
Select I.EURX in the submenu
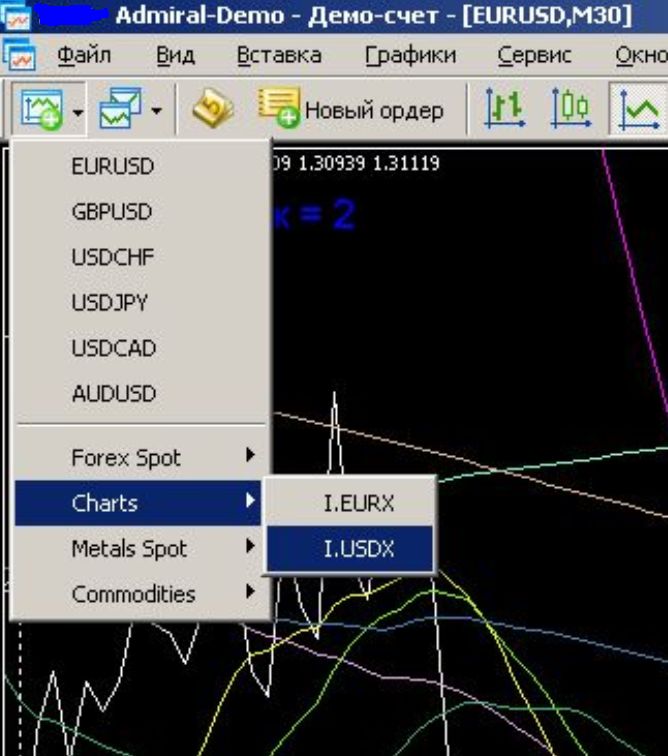350,503
